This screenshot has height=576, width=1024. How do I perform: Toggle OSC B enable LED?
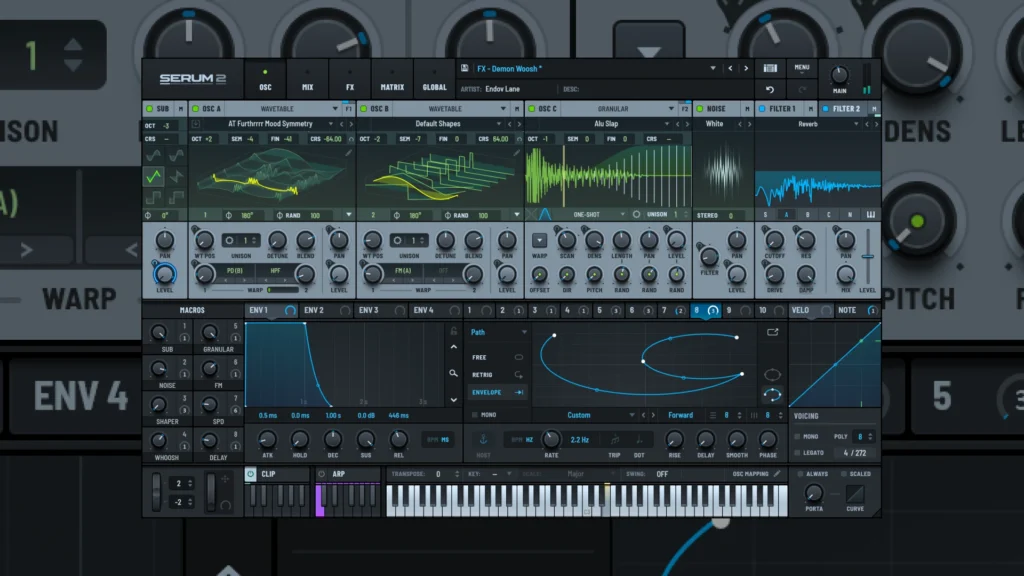363,108
